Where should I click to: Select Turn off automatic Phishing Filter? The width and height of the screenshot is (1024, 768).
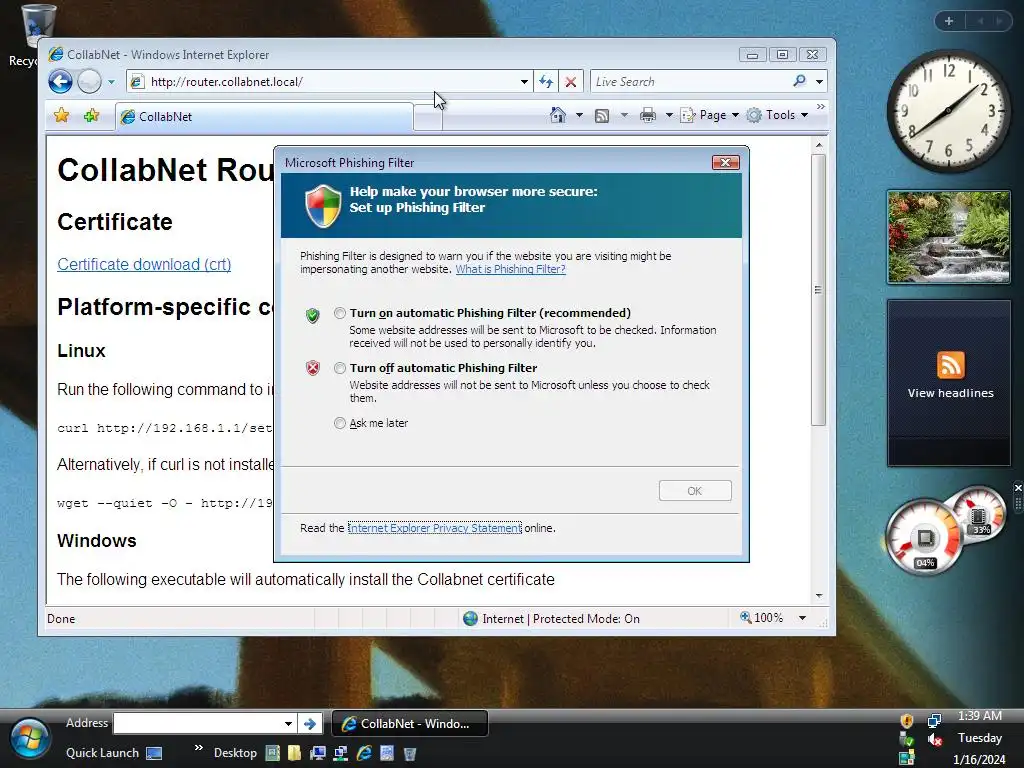tap(340, 368)
